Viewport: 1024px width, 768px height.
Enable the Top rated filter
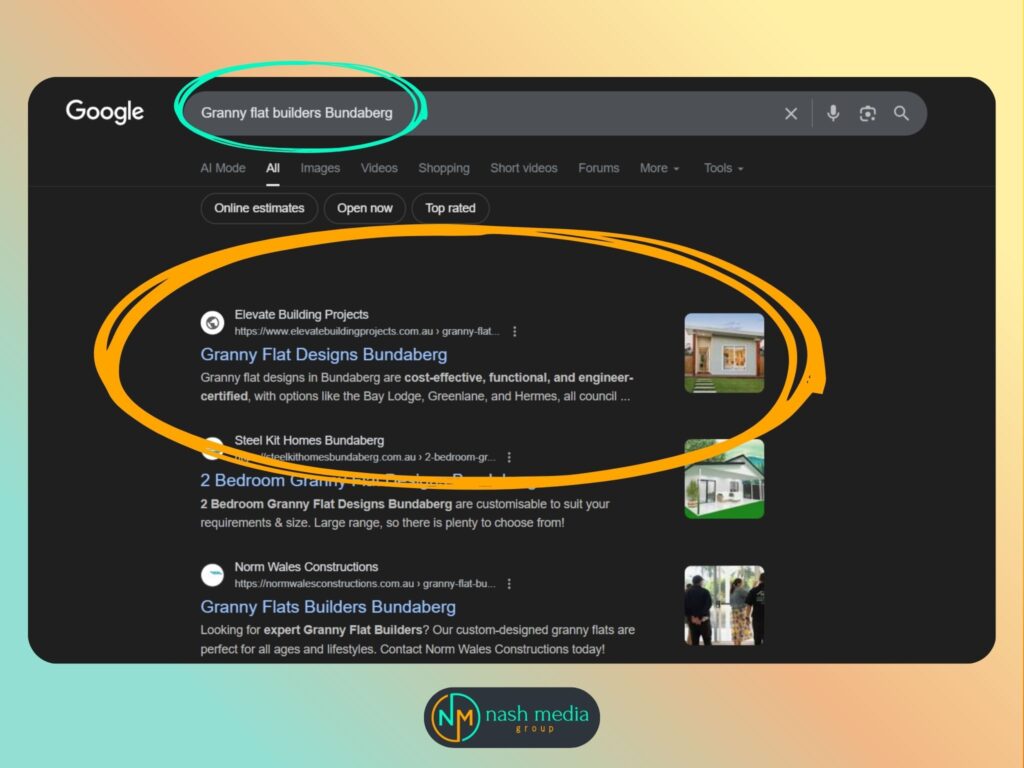(450, 208)
